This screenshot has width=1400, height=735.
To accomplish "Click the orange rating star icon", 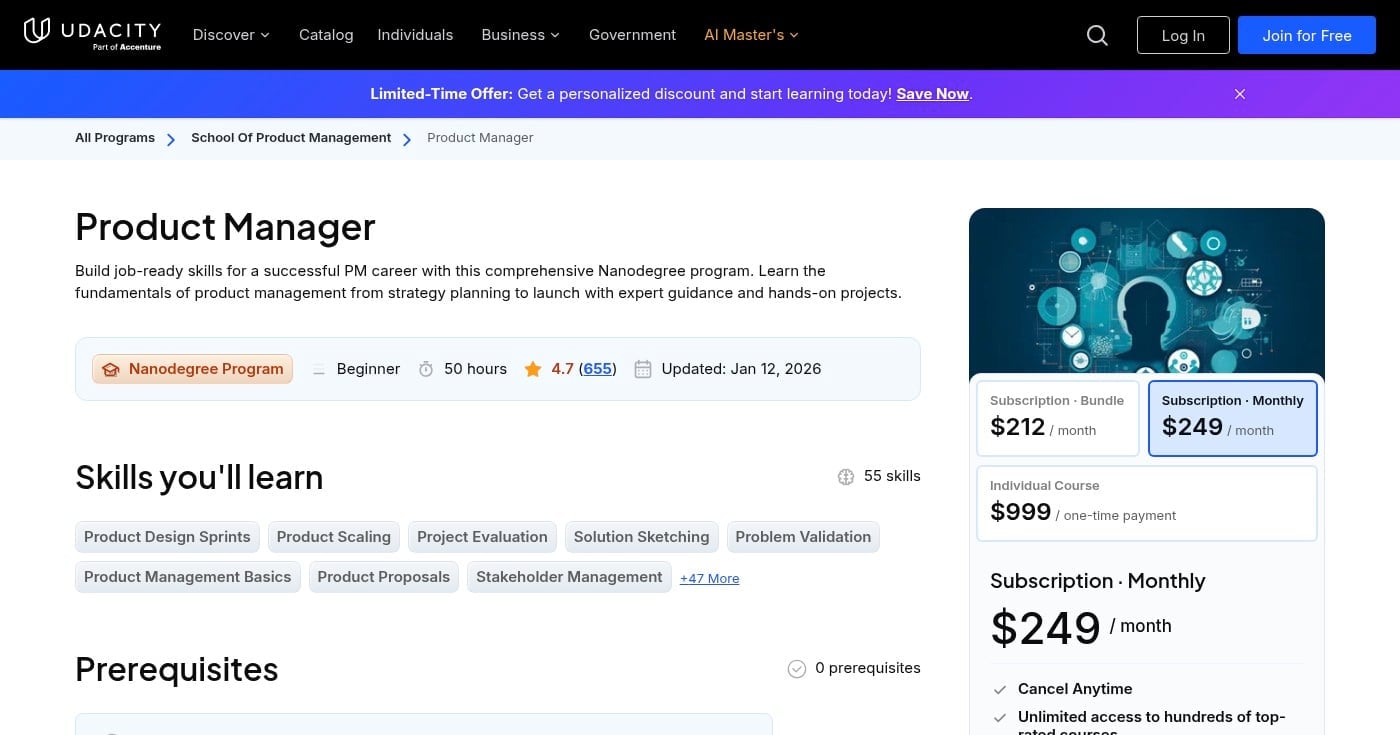I will pyautogui.click(x=533, y=369).
